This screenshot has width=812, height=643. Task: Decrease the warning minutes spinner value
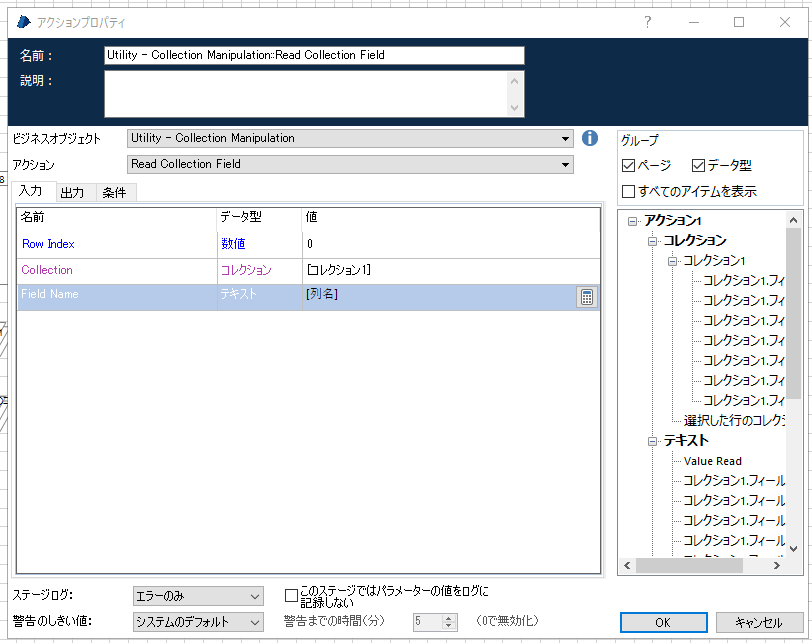click(x=450, y=625)
